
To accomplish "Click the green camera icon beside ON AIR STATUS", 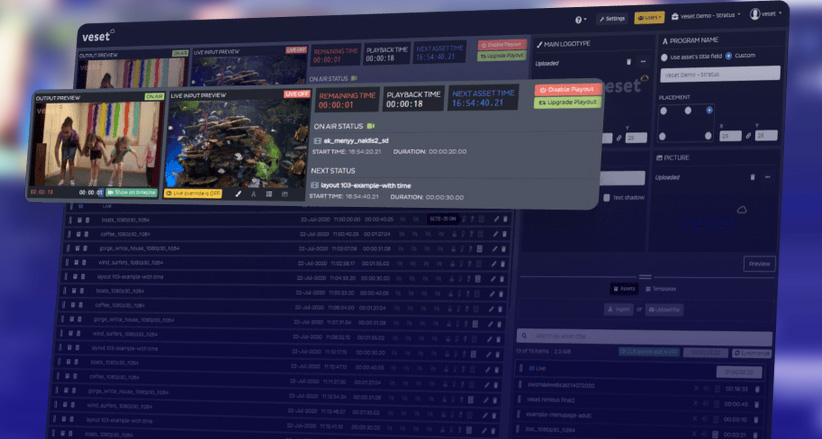I will pyautogui.click(x=371, y=126).
